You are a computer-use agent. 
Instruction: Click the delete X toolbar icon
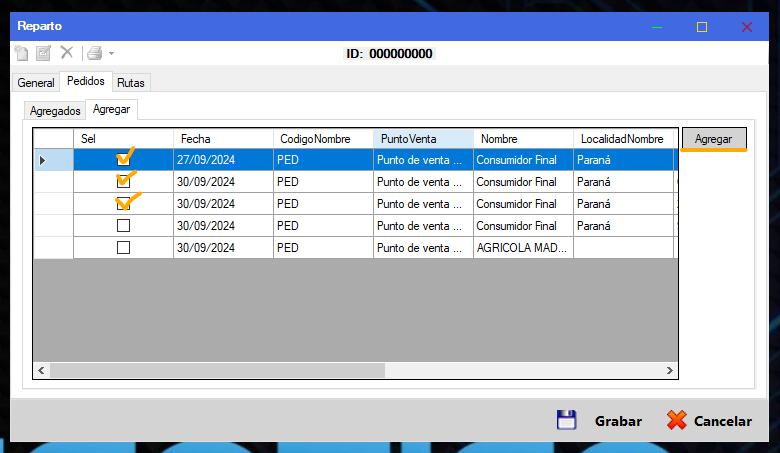click(x=66, y=53)
